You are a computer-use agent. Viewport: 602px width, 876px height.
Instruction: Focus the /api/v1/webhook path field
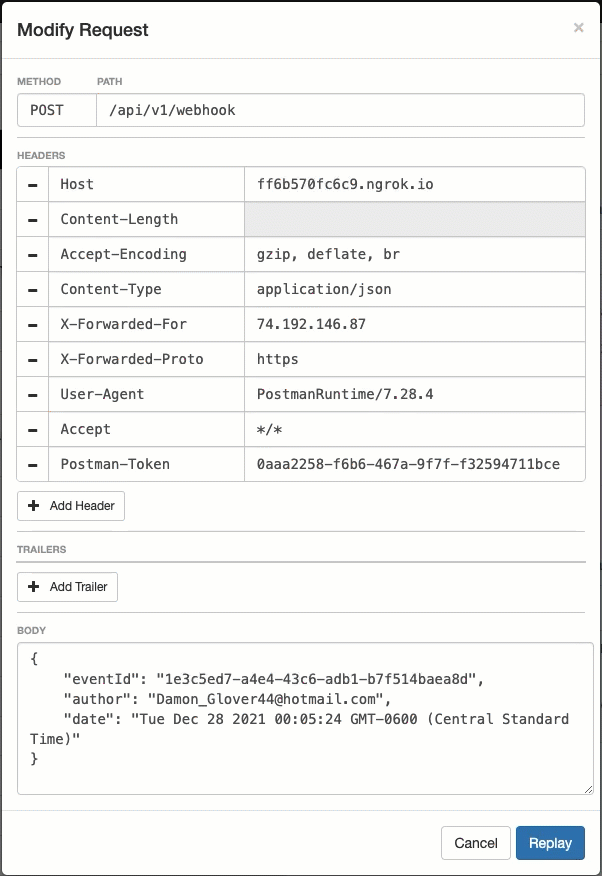pyautogui.click(x=340, y=110)
